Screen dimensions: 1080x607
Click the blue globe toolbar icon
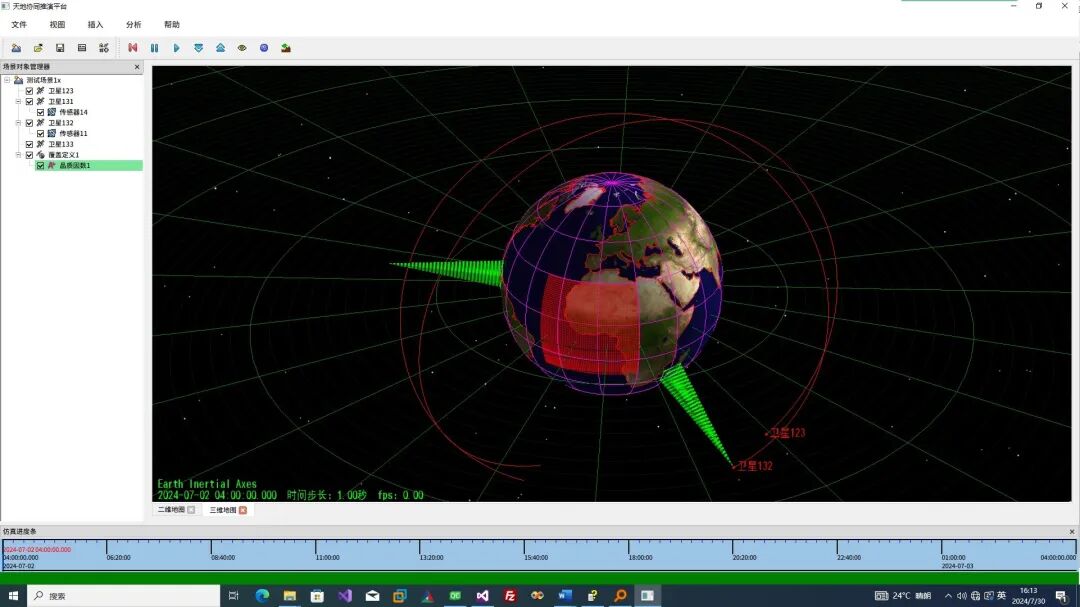[264, 48]
